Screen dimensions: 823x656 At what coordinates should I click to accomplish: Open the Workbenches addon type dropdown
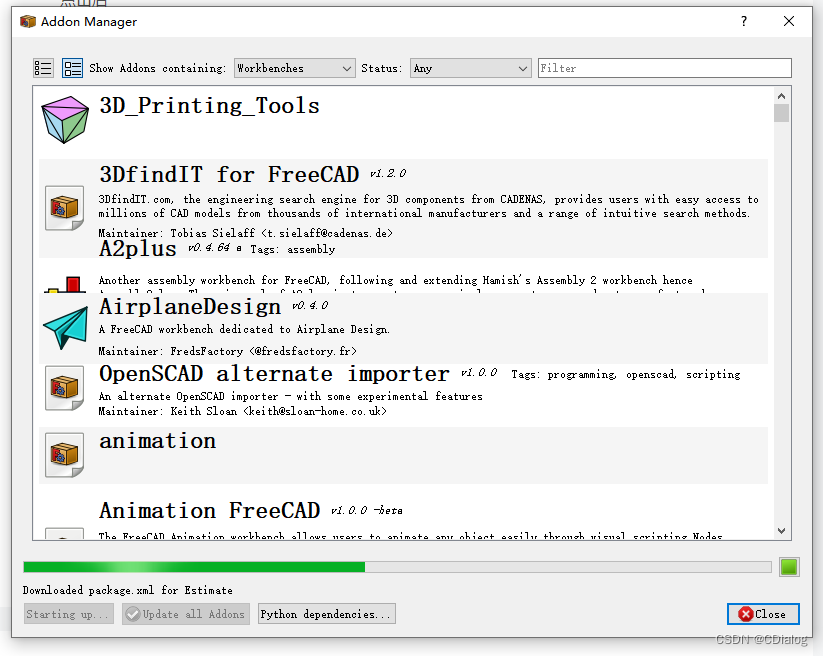(x=294, y=68)
